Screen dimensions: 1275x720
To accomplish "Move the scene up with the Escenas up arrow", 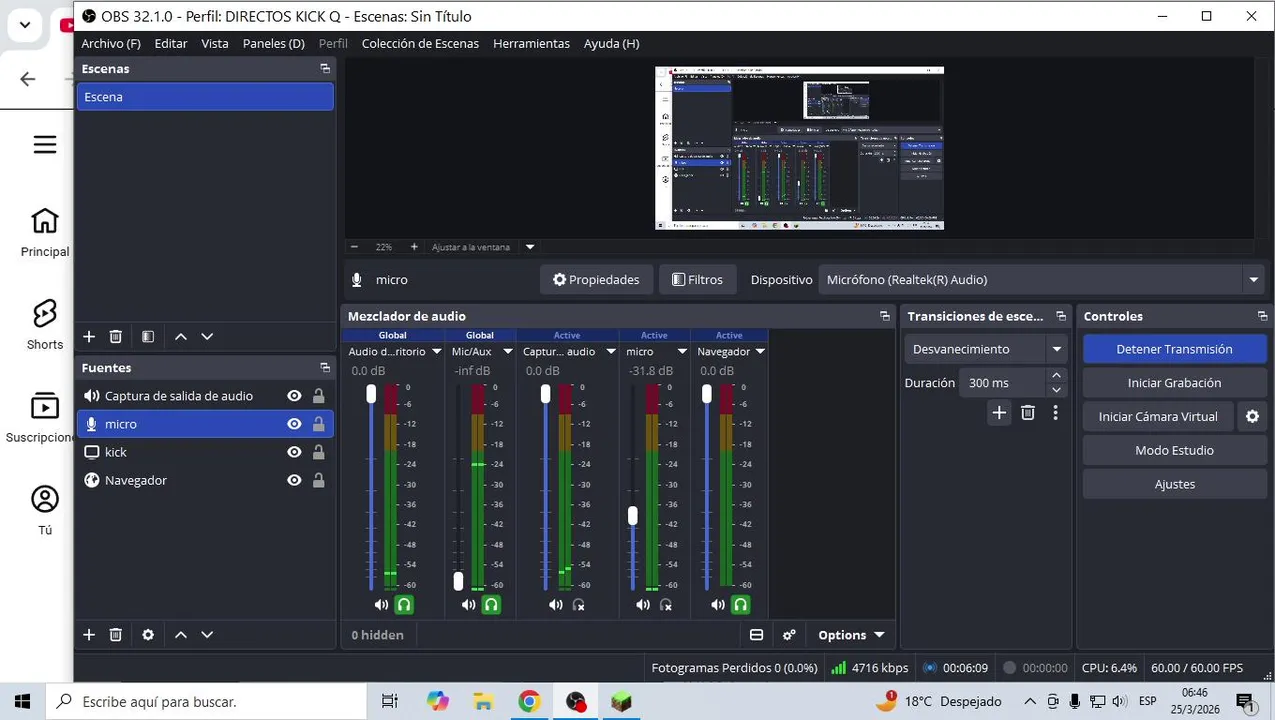I will [x=181, y=337].
